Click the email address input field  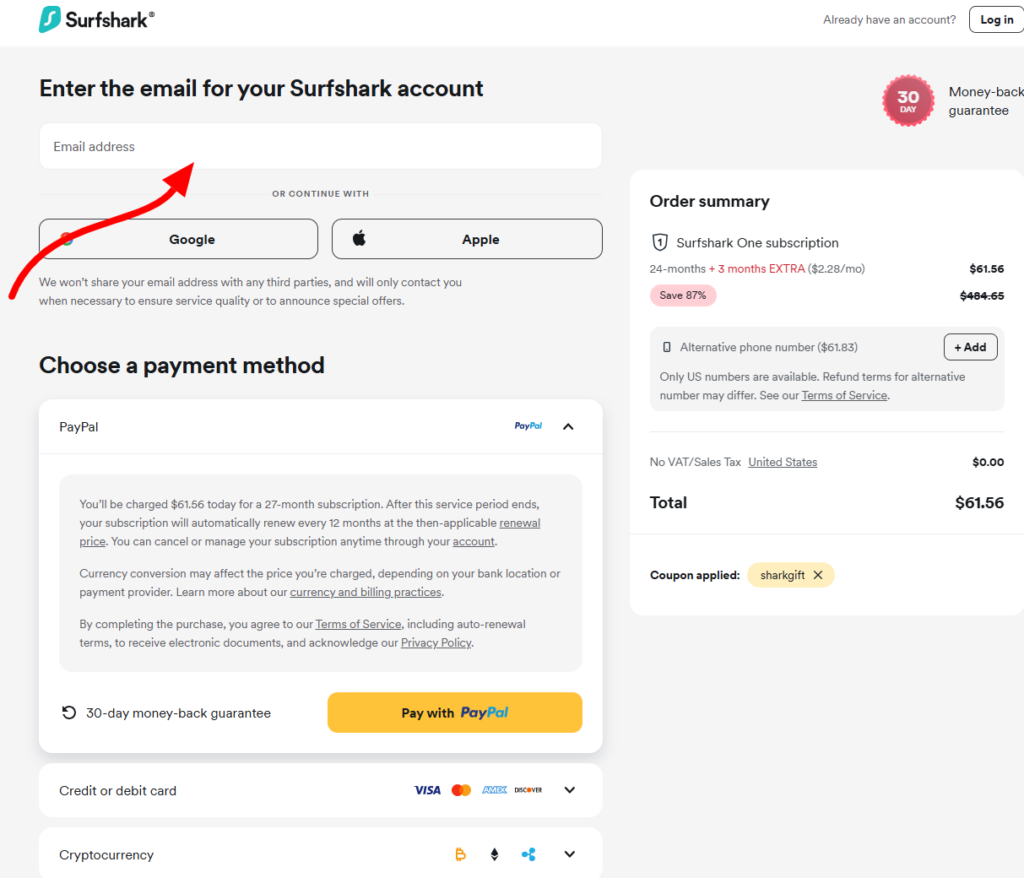(x=320, y=145)
